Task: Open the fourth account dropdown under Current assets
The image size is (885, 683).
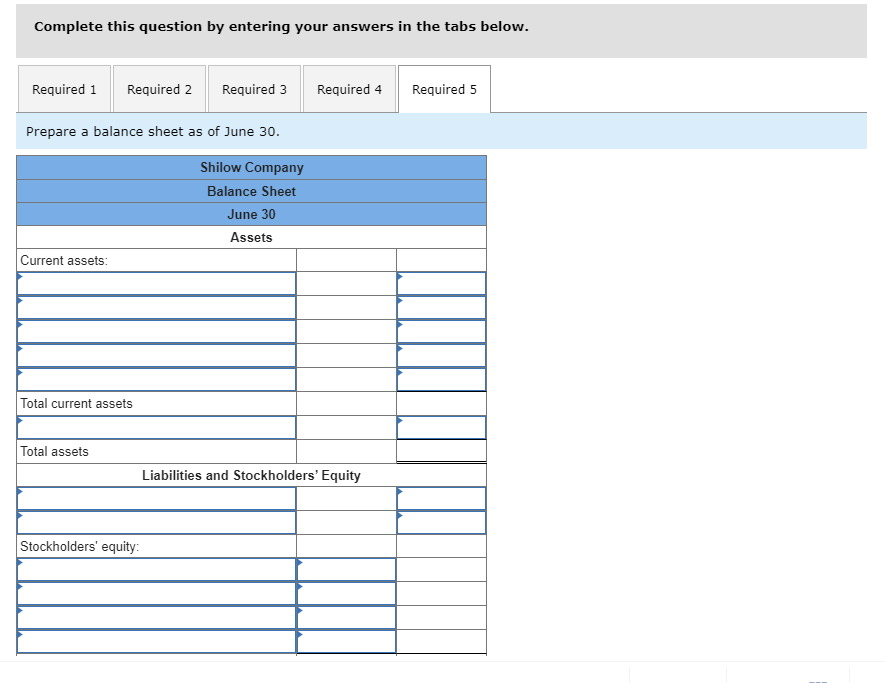Action: 155,354
